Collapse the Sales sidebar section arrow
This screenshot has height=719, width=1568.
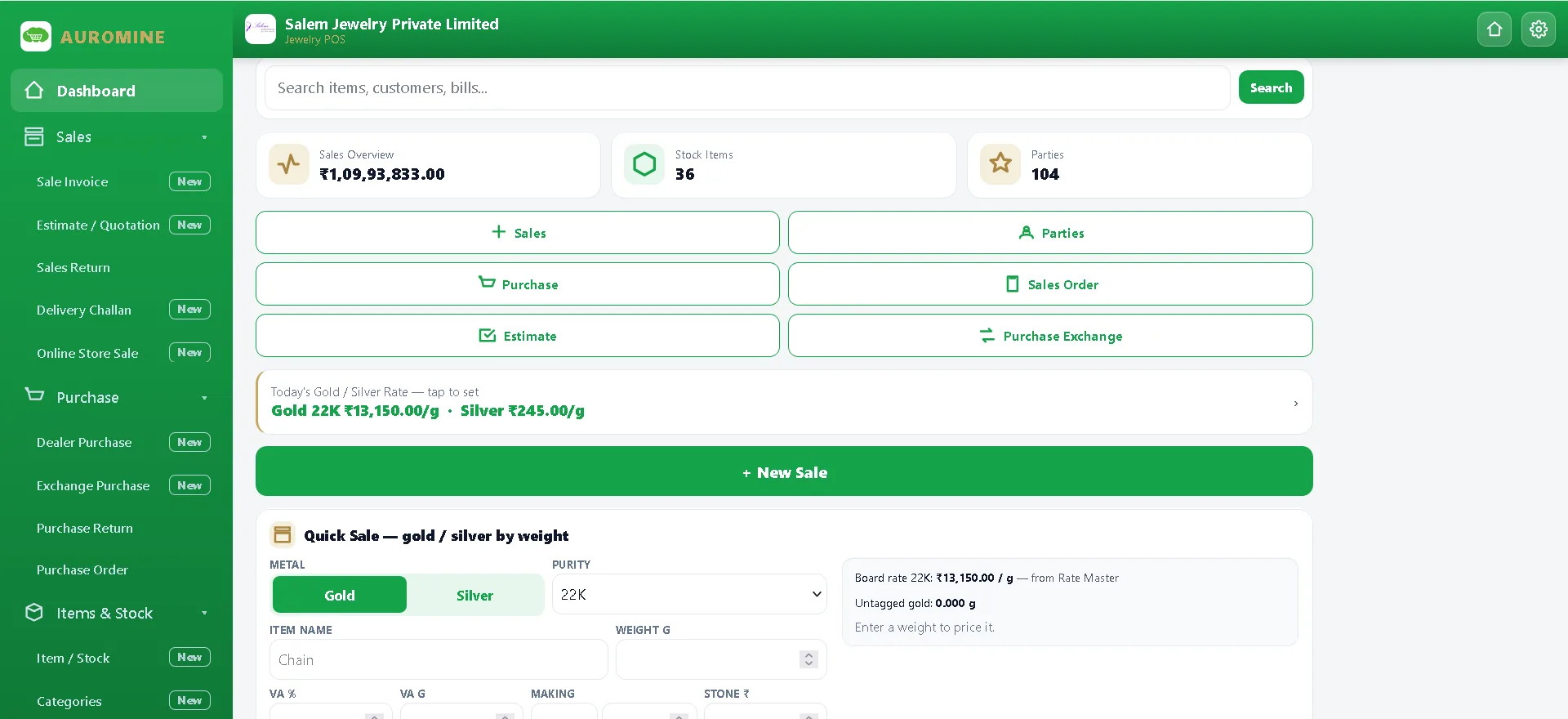click(x=204, y=137)
